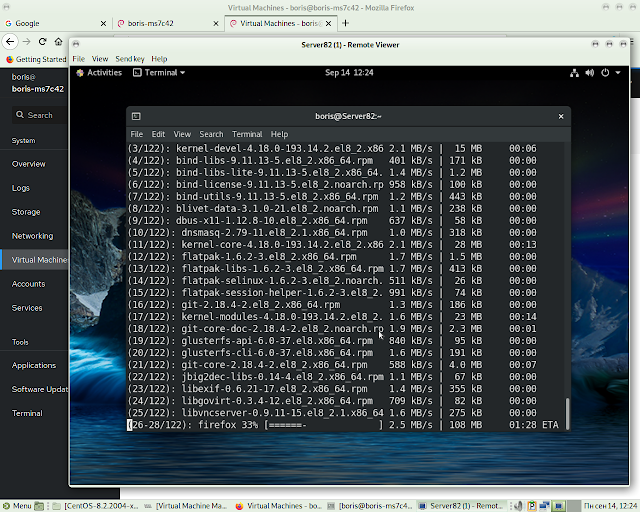Screen dimensions: 640x512
Task: Click the network tray icon in taskbar
Action: pos(544,506)
